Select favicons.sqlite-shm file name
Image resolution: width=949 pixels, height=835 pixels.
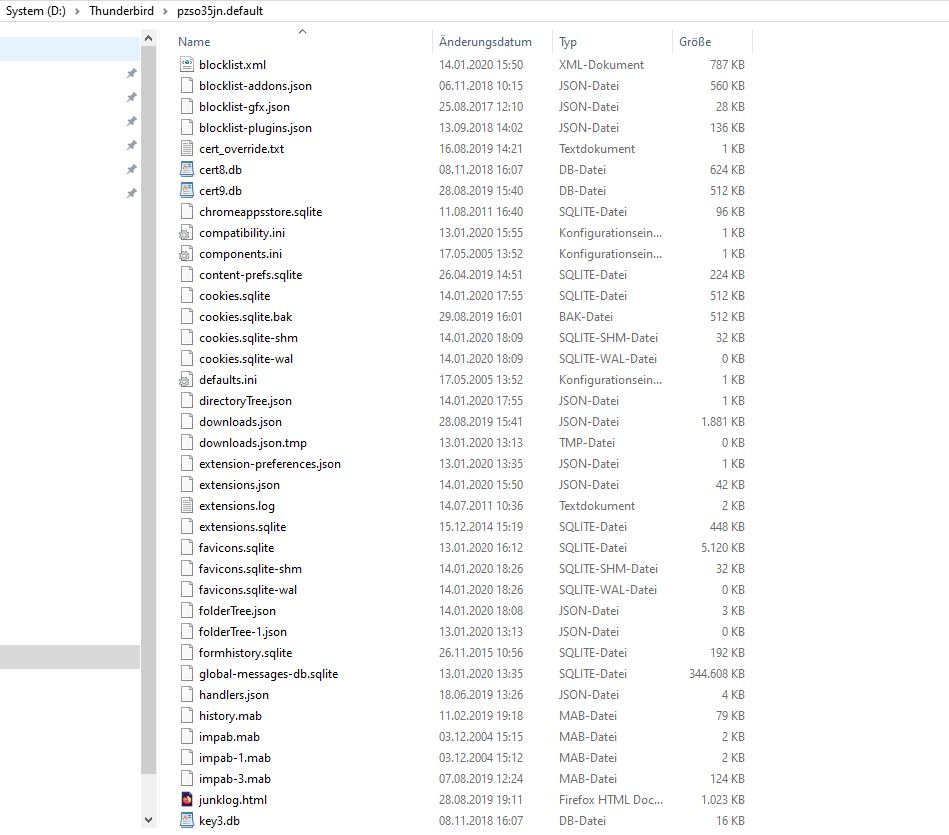250,569
